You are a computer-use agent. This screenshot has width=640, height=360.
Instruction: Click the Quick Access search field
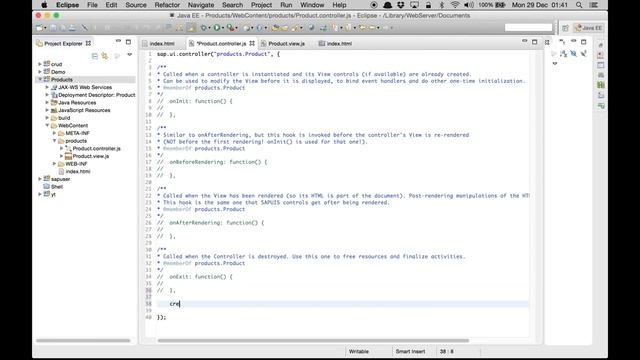point(528,28)
